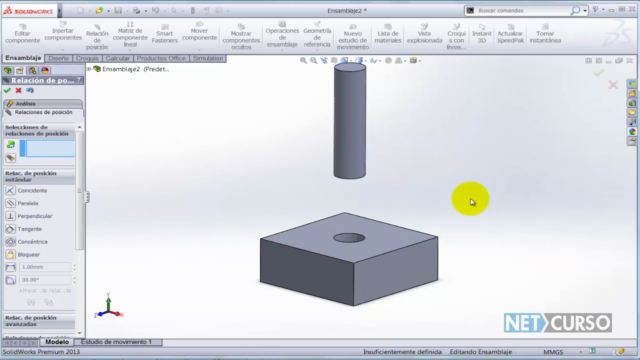The height and width of the screenshot is (360, 640).
Task: Expand the SolidWorks logo menu arrow
Action: (x=59, y=11)
